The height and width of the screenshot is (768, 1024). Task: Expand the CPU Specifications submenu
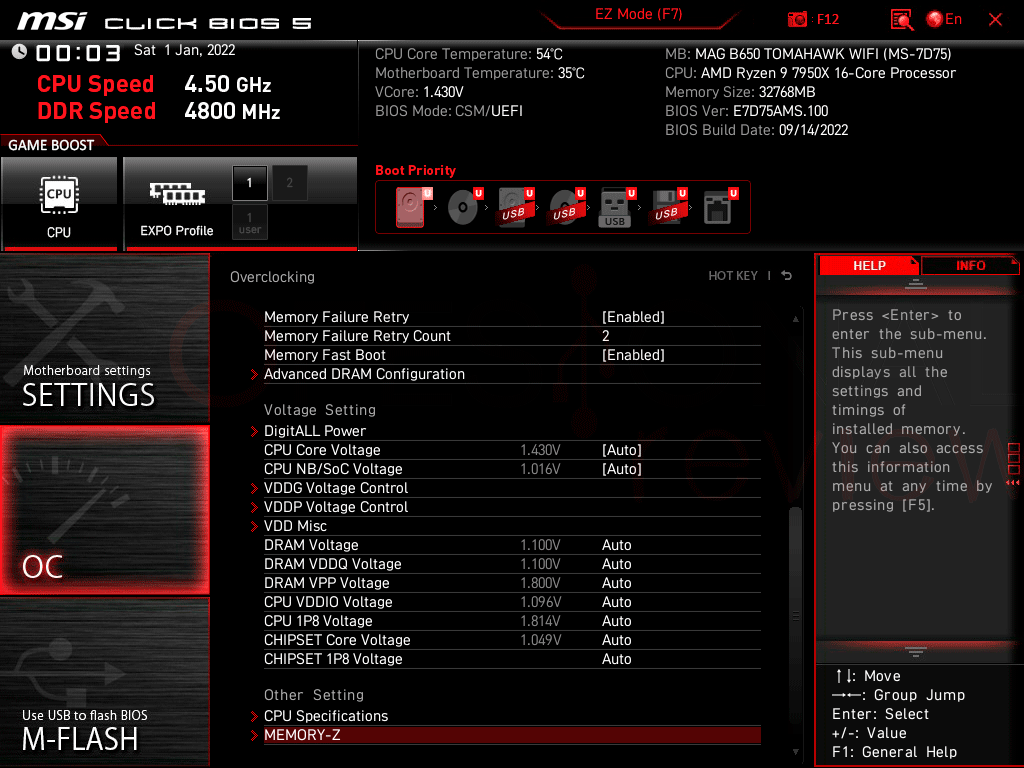click(326, 716)
